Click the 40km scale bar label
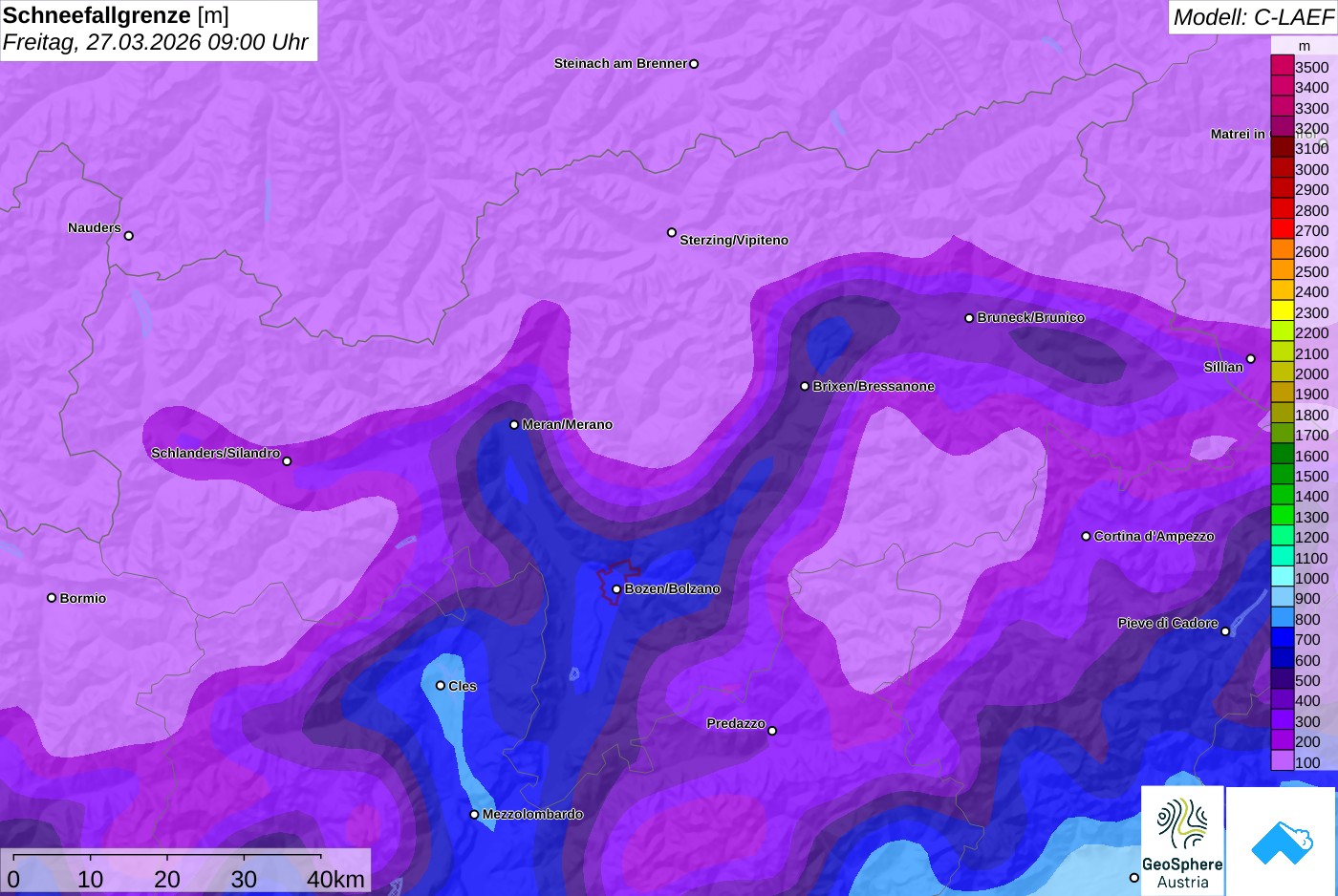This screenshot has width=1338, height=896. 335,879
